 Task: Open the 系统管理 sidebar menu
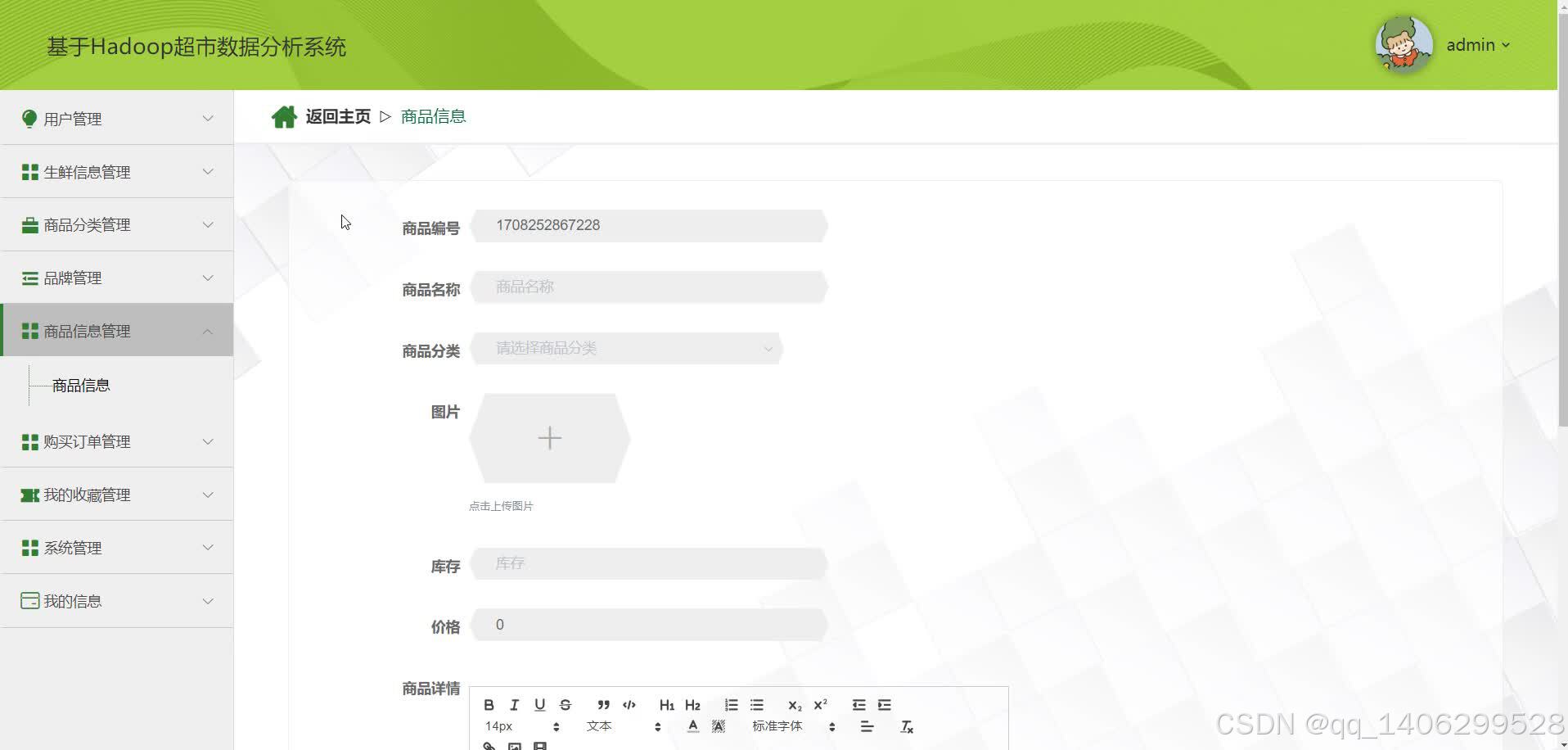click(x=117, y=548)
